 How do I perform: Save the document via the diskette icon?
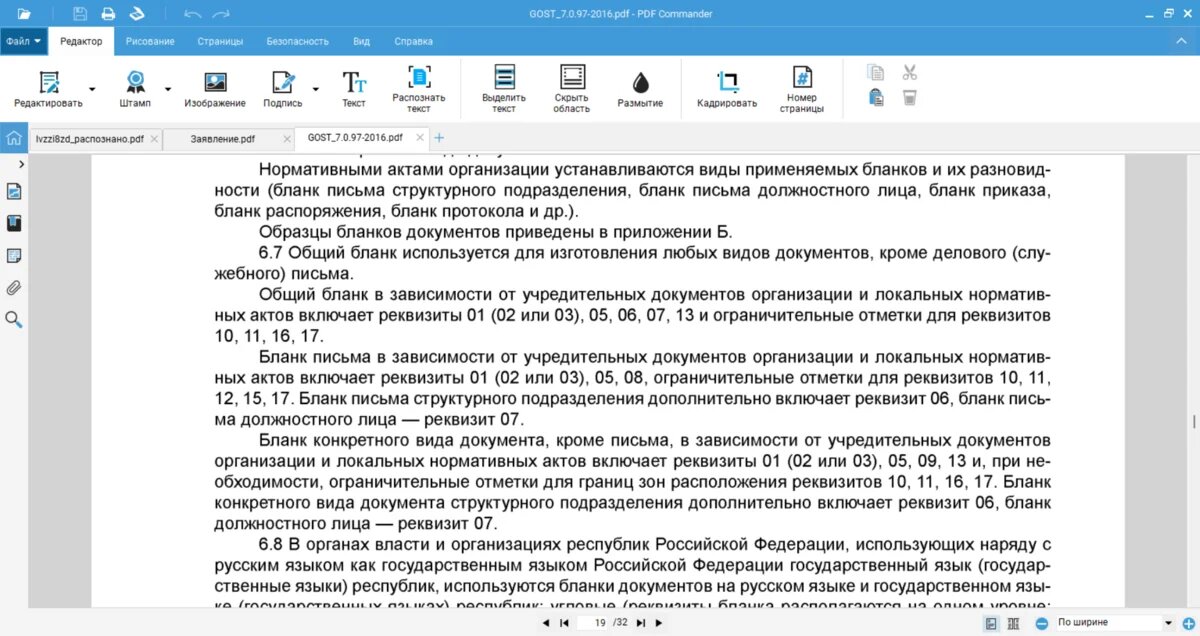tap(80, 14)
